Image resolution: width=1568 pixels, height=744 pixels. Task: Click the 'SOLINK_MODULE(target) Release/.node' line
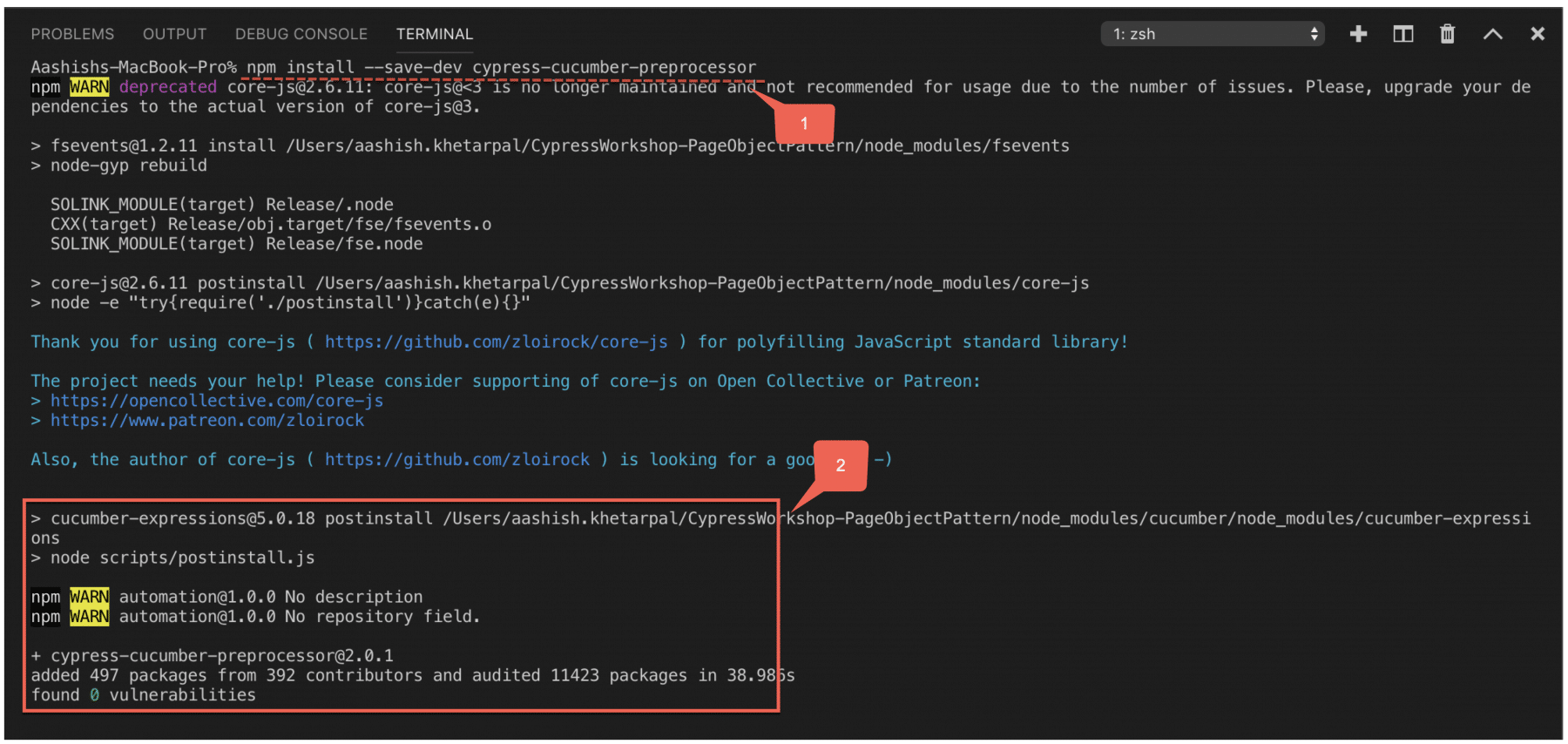(x=222, y=205)
